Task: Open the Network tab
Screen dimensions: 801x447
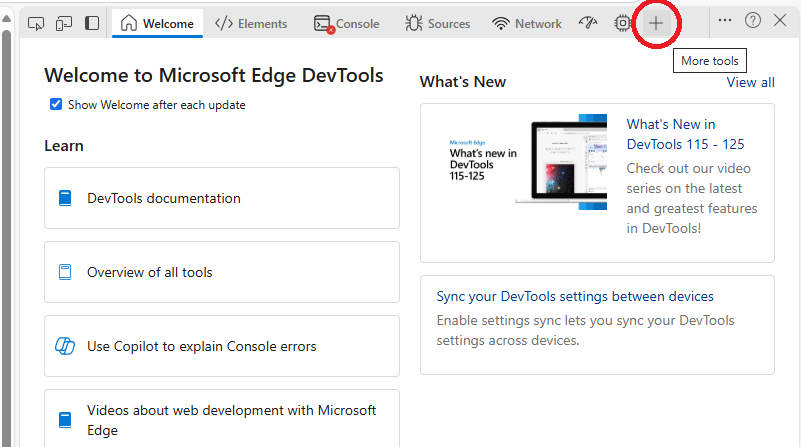Action: (x=526, y=23)
